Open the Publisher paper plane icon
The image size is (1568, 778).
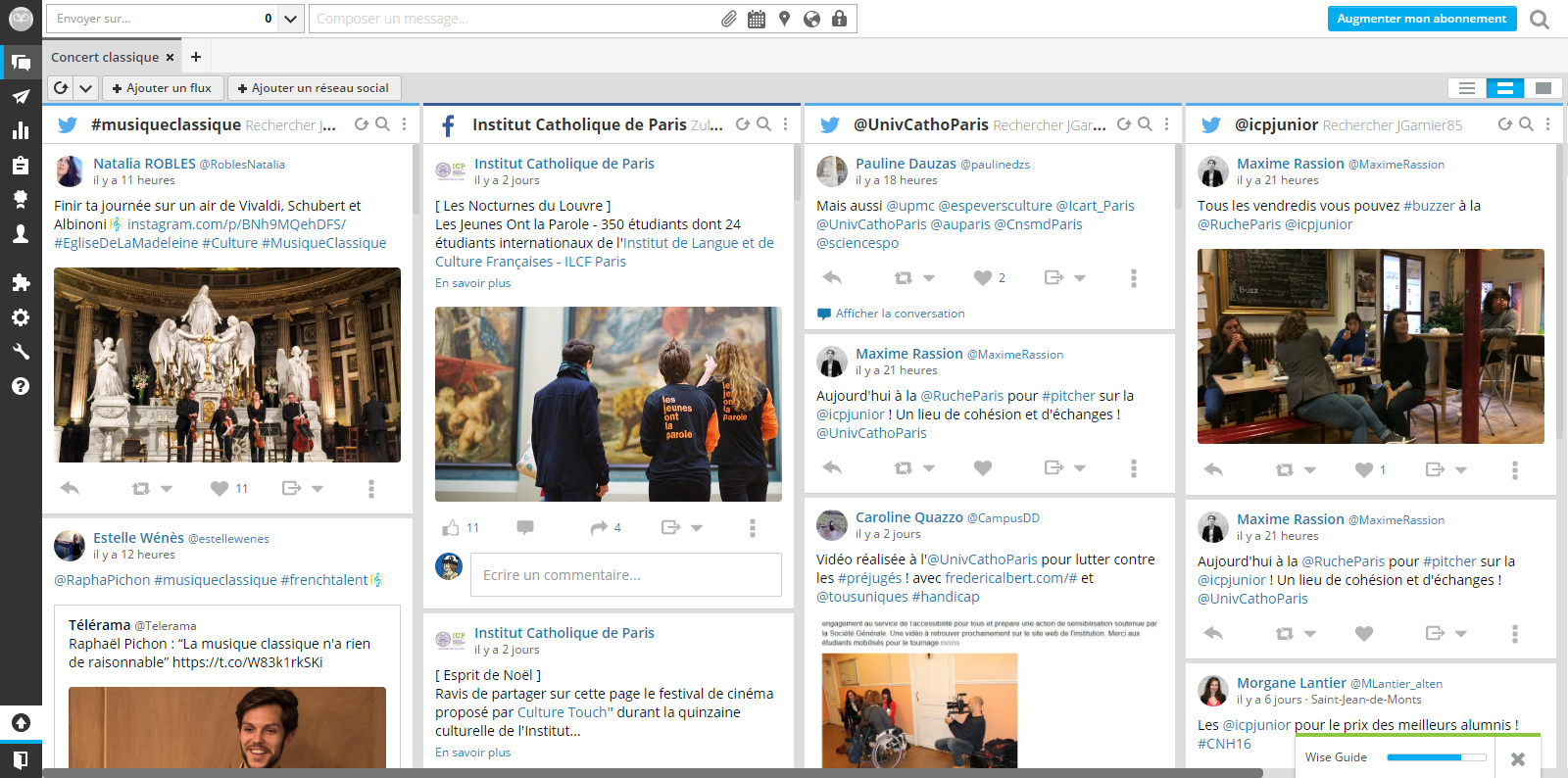pyautogui.click(x=21, y=96)
